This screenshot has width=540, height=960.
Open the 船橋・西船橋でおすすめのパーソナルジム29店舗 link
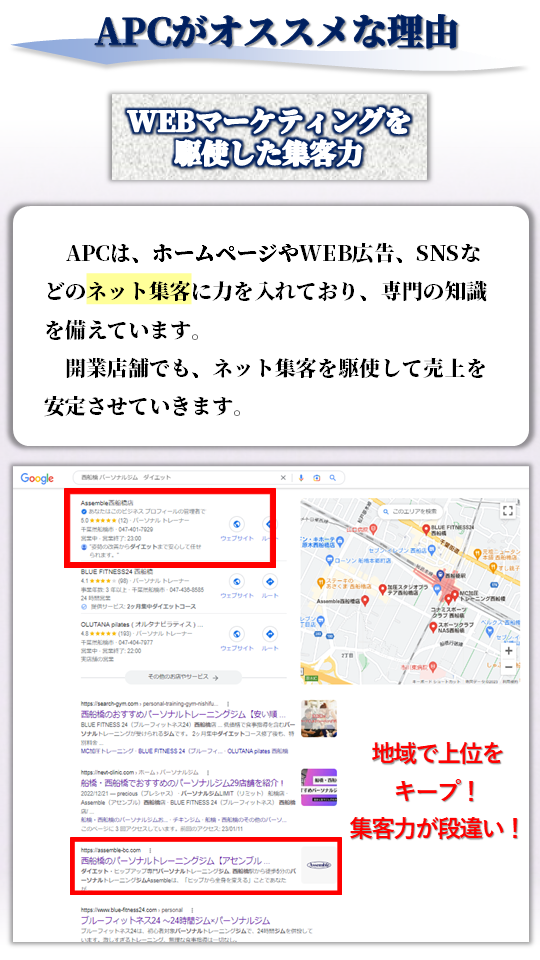click(183, 782)
